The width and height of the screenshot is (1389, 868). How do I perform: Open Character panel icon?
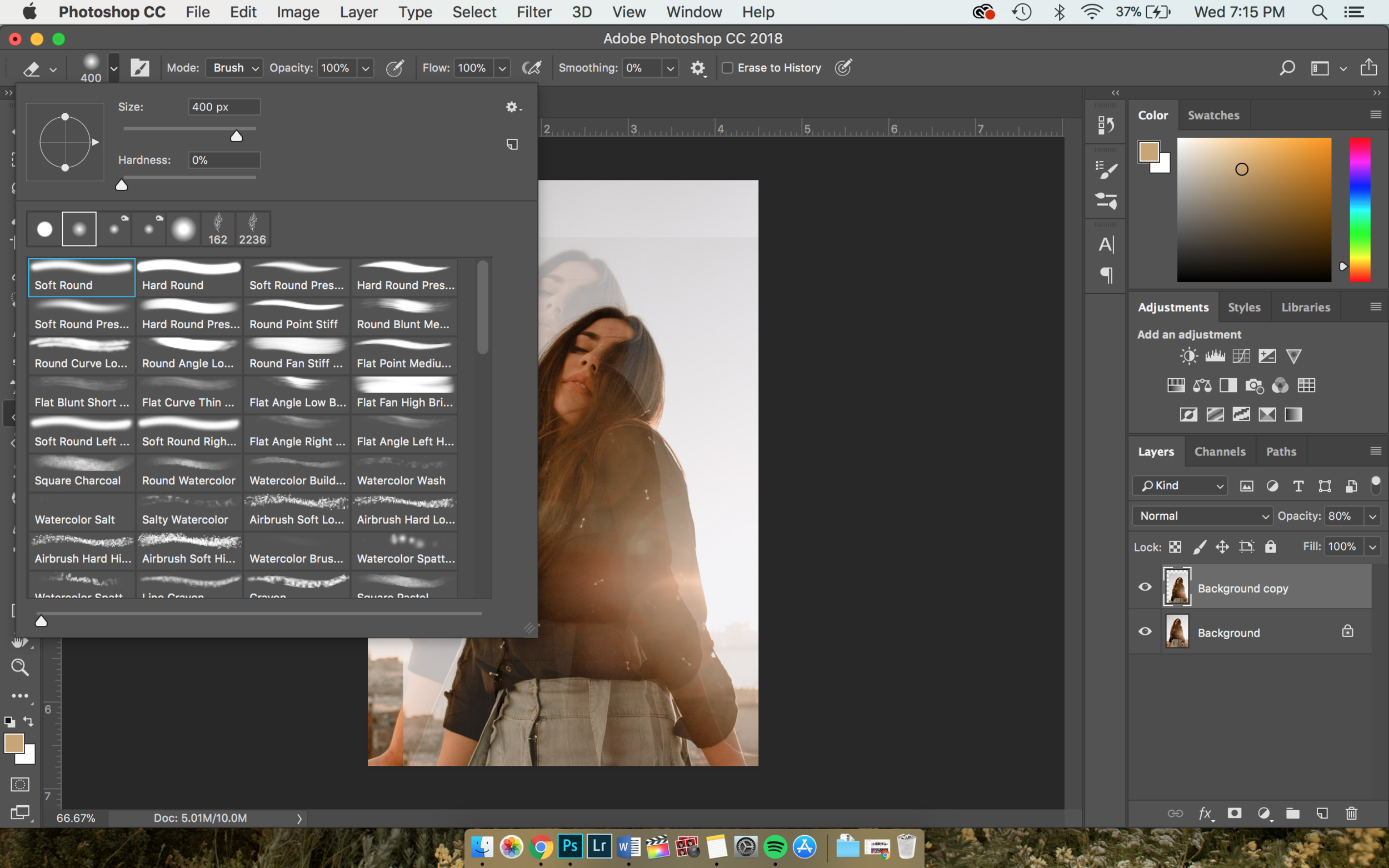(x=1106, y=244)
